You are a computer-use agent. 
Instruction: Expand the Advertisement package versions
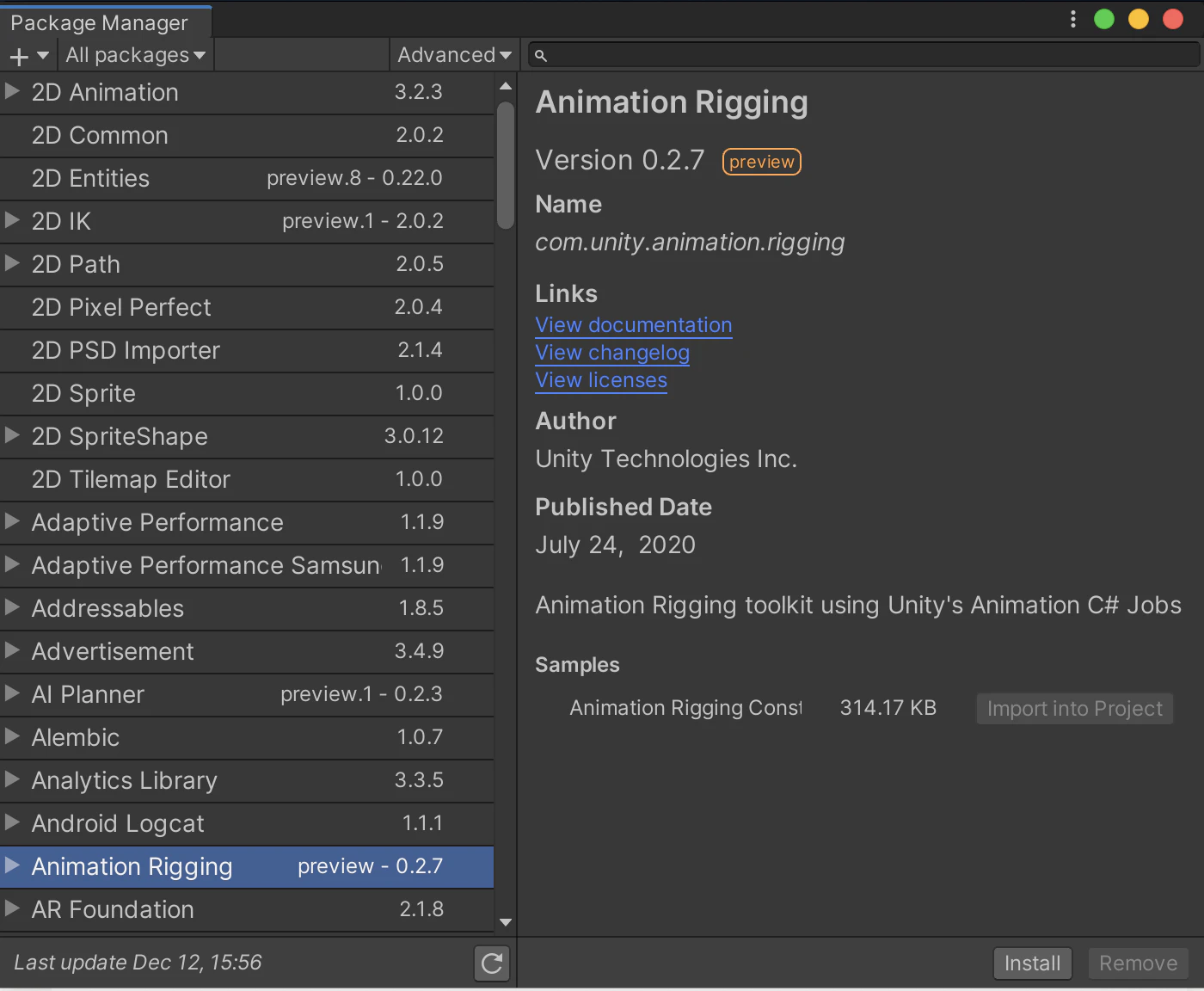pyautogui.click(x=12, y=650)
